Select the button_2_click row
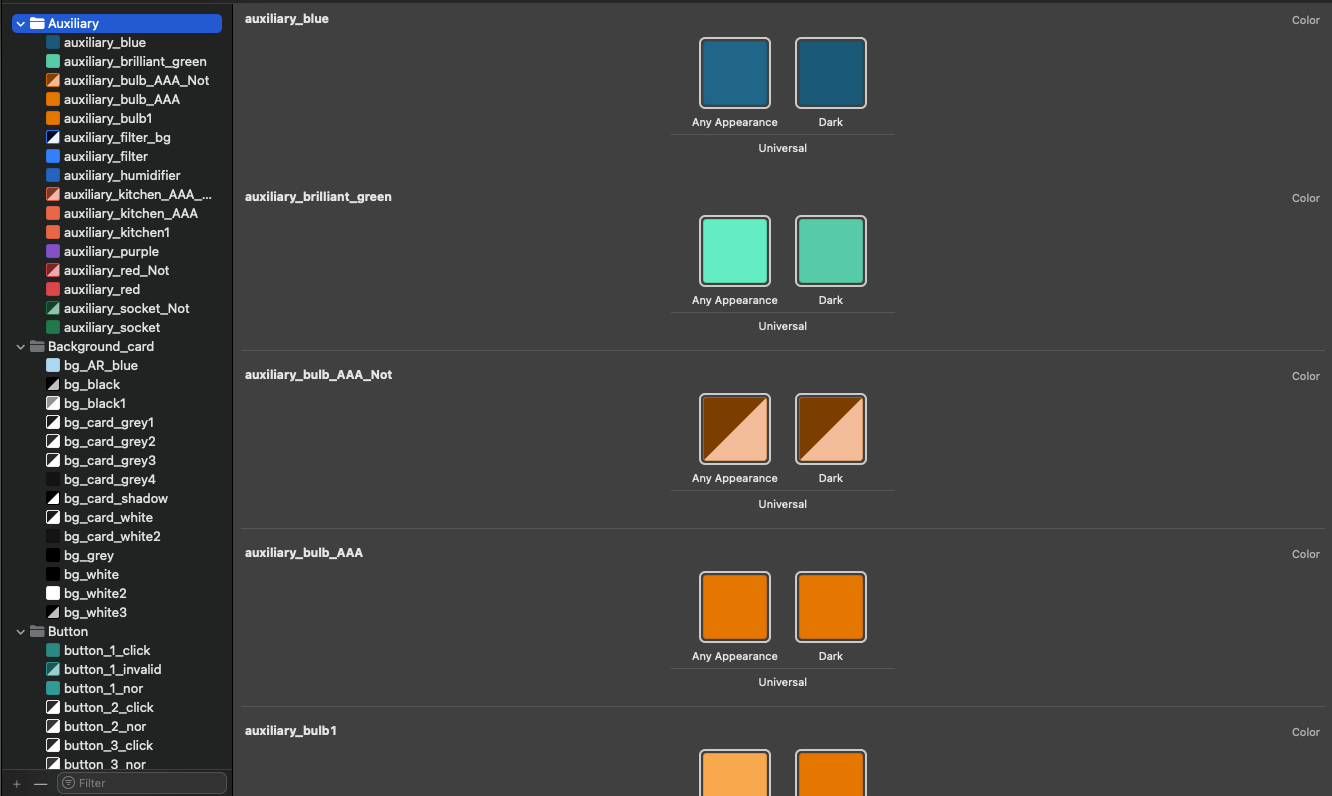1332x796 pixels. pyautogui.click(x=116, y=708)
